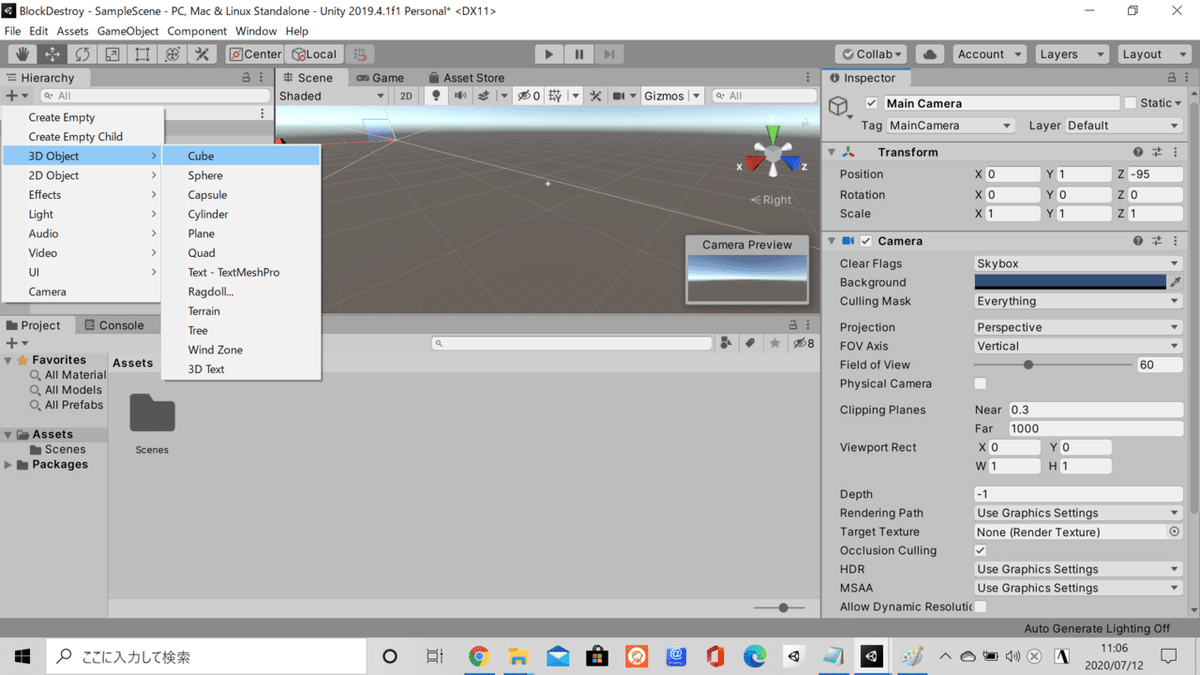This screenshot has width=1200, height=675.
Task: Choose Sphere from 3D Object submenu
Action: tap(241, 175)
